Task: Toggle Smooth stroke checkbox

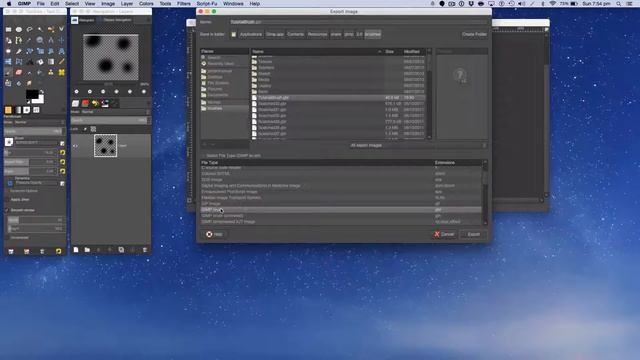Action: coord(7,210)
